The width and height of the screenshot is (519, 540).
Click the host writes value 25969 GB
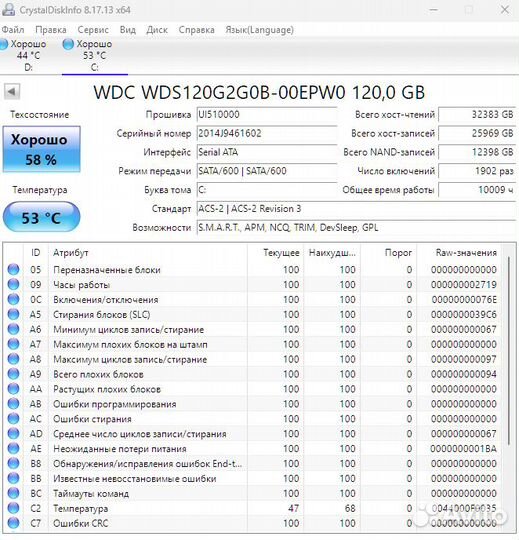[477, 133]
